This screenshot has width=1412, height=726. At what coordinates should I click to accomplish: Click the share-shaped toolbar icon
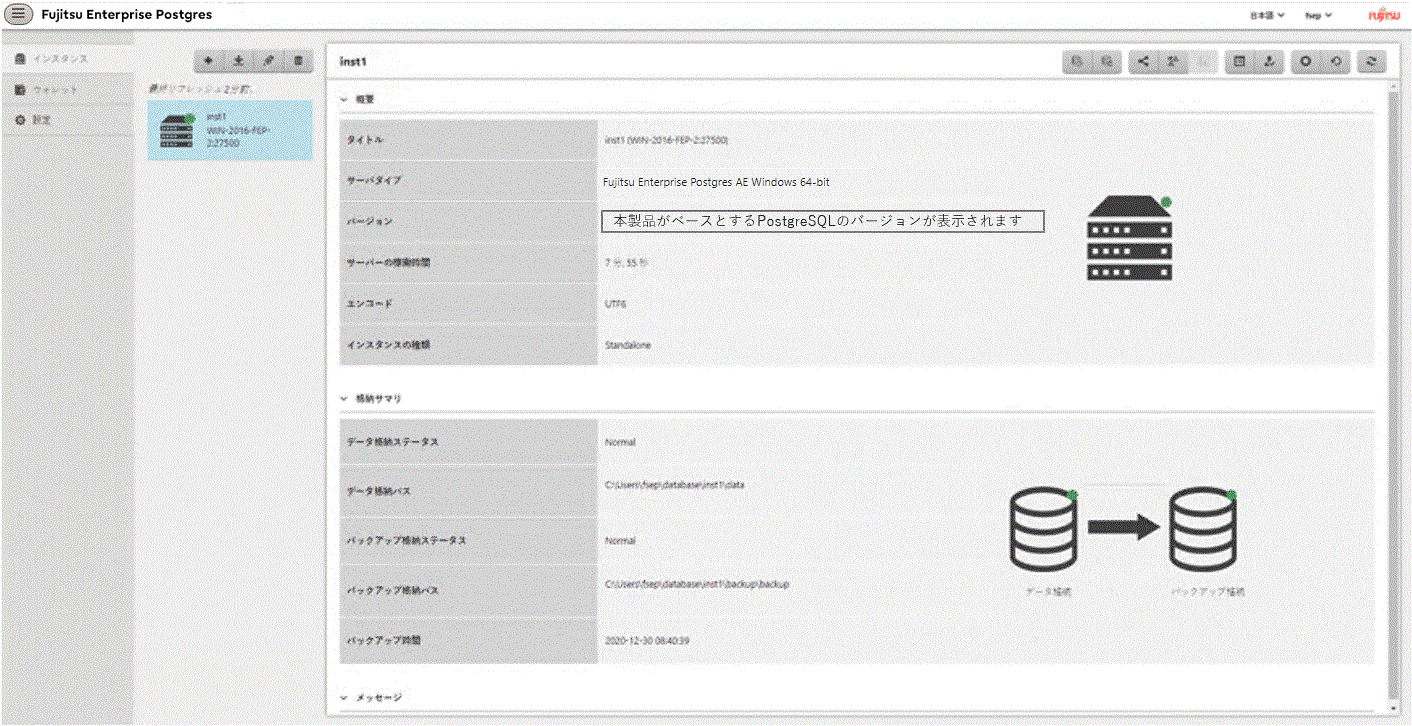1144,62
